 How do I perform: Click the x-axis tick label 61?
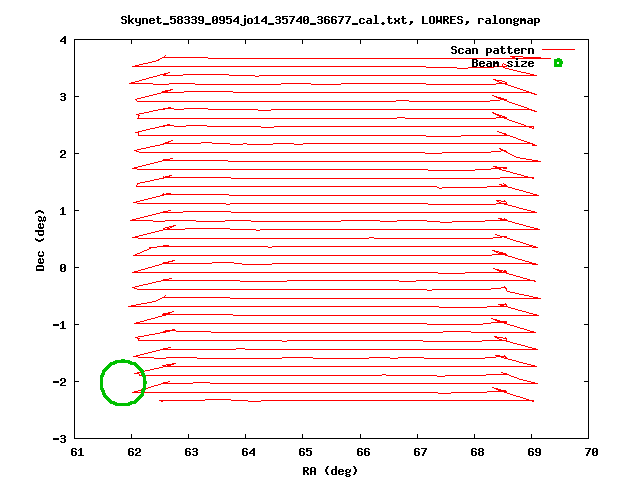pyautogui.click(x=77, y=452)
